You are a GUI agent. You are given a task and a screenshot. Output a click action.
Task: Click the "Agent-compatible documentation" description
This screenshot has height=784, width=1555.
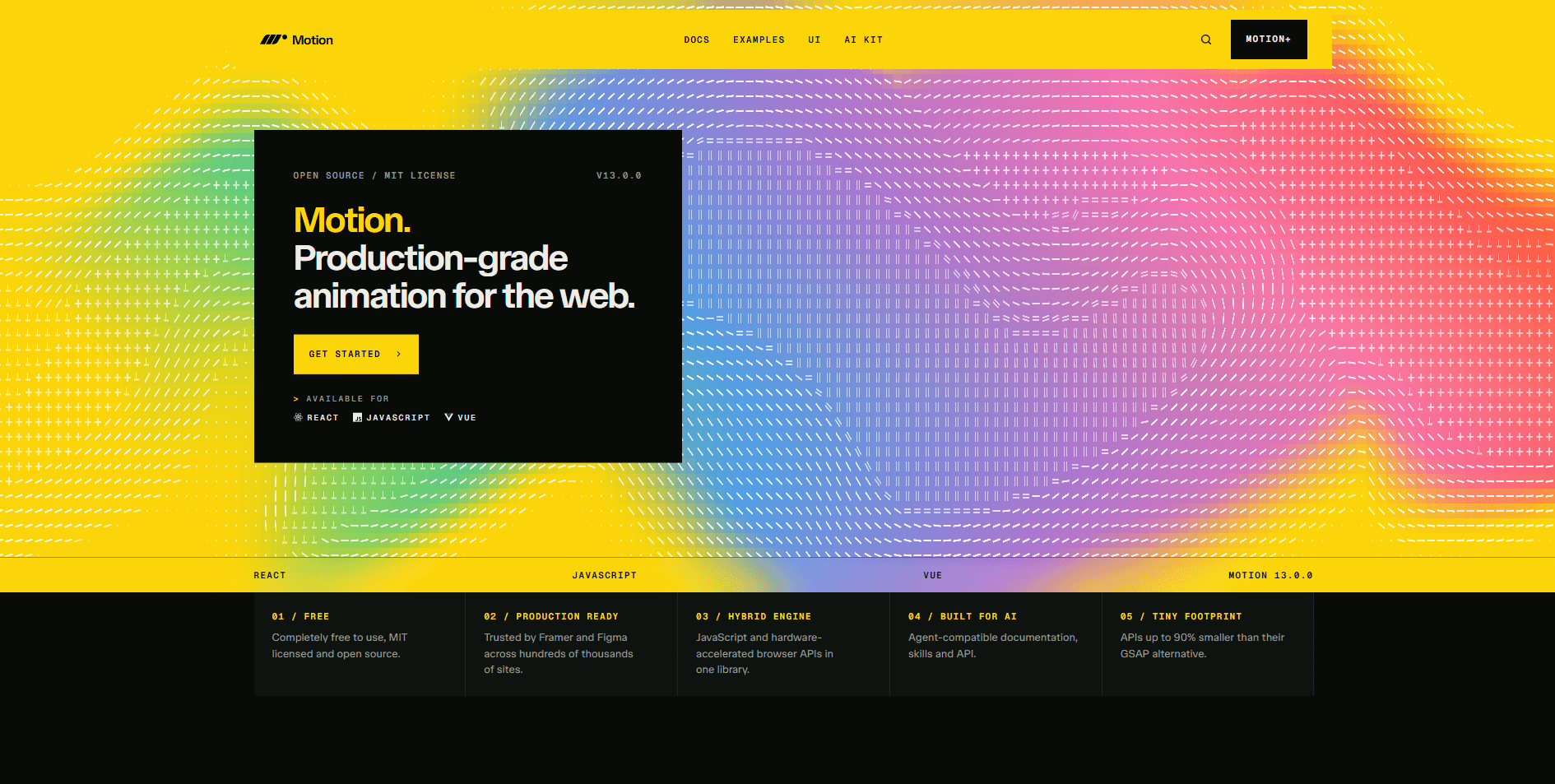[x=993, y=646]
